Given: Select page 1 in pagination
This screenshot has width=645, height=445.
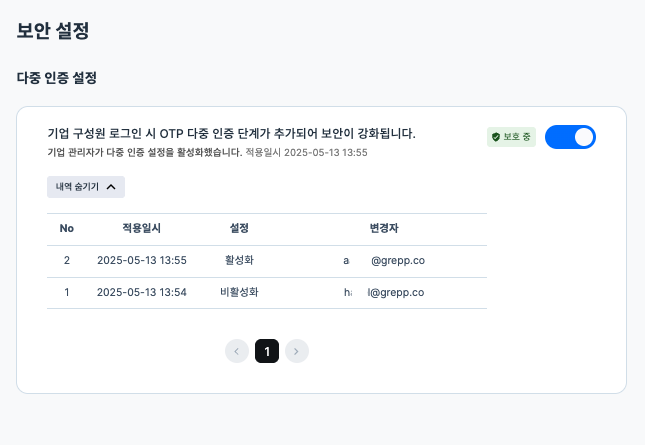Looking at the screenshot, I should tap(267, 351).
